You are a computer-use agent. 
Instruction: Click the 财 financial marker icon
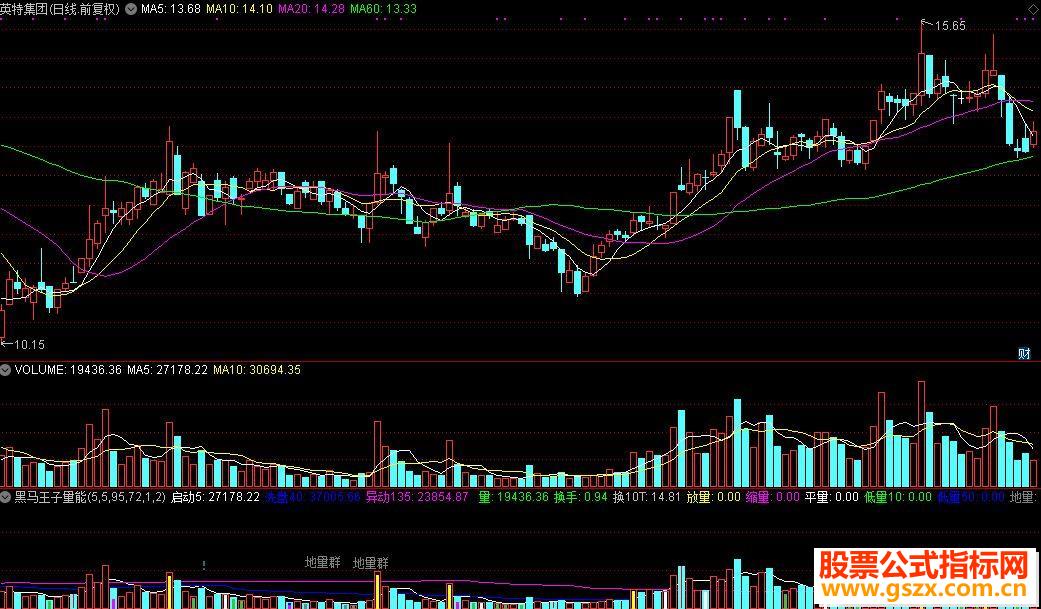coord(1024,353)
